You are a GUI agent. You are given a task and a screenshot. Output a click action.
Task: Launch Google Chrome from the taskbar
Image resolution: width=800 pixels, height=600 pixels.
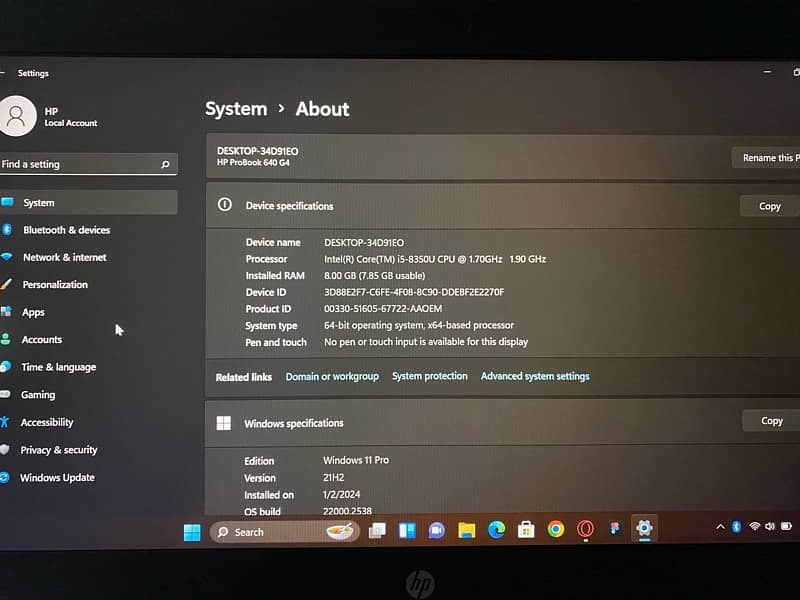(x=556, y=530)
